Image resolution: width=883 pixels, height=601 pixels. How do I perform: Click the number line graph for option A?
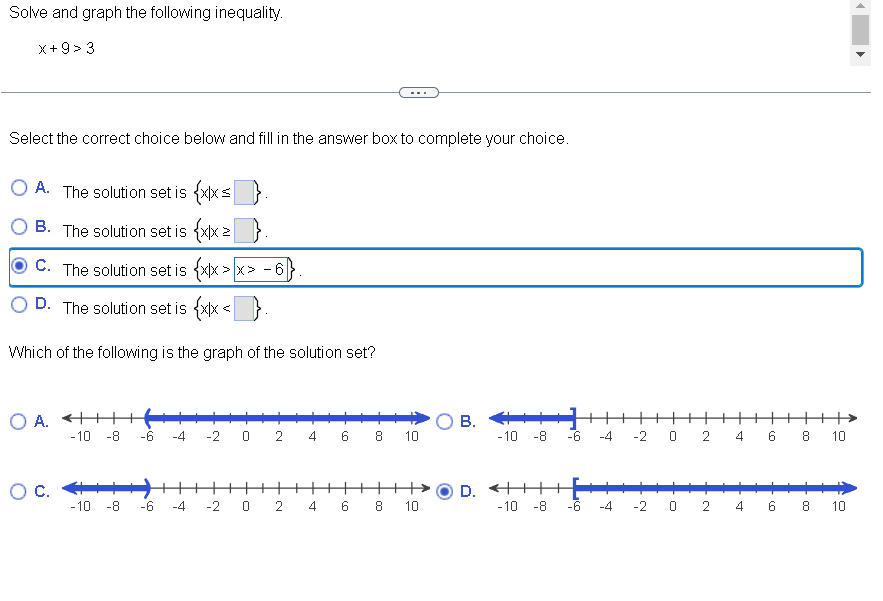point(245,417)
